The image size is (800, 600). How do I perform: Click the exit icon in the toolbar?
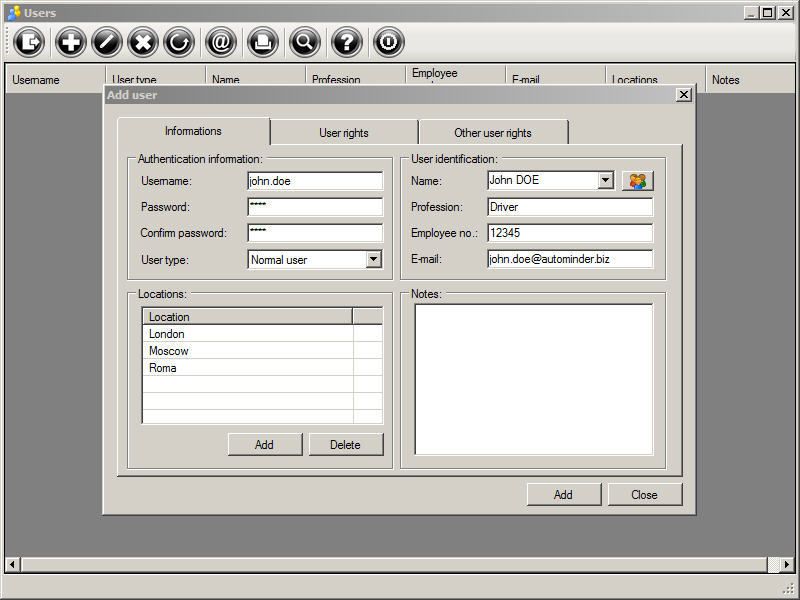[x=30, y=42]
